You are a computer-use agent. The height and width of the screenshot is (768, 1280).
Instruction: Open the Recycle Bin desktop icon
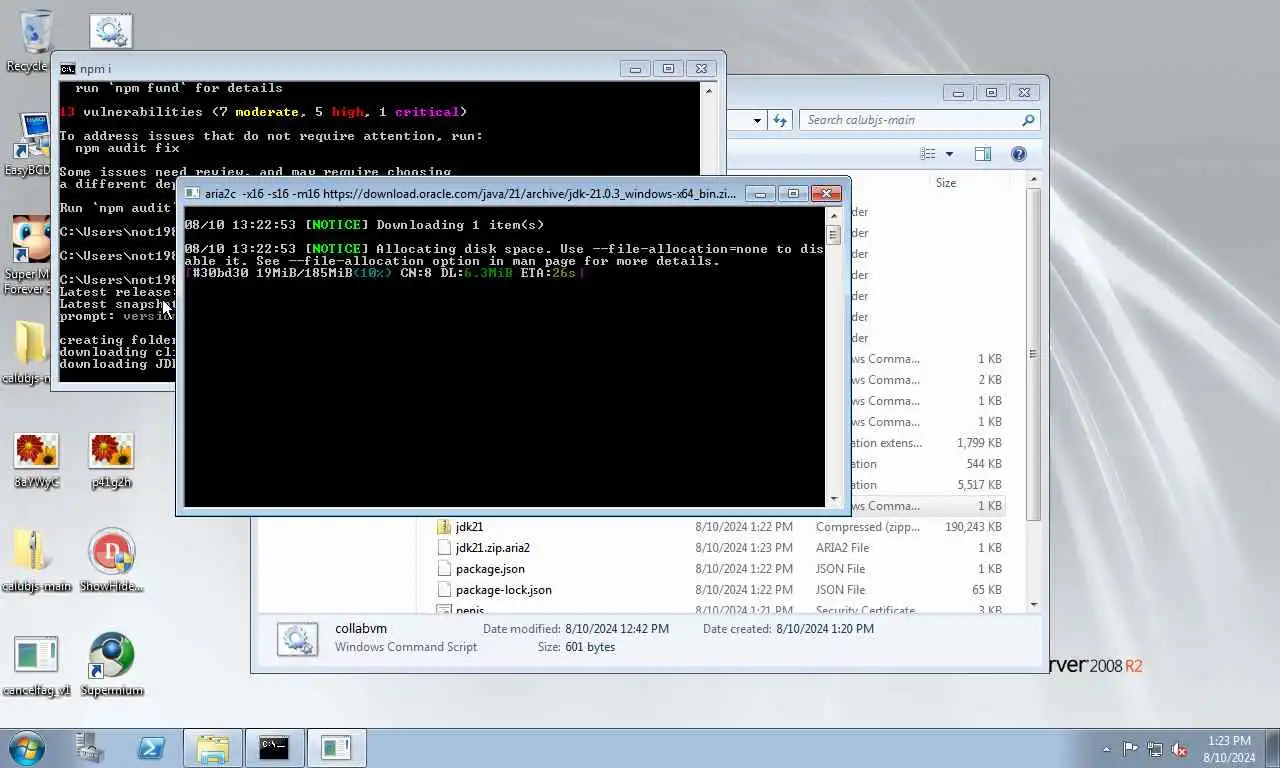(36, 33)
